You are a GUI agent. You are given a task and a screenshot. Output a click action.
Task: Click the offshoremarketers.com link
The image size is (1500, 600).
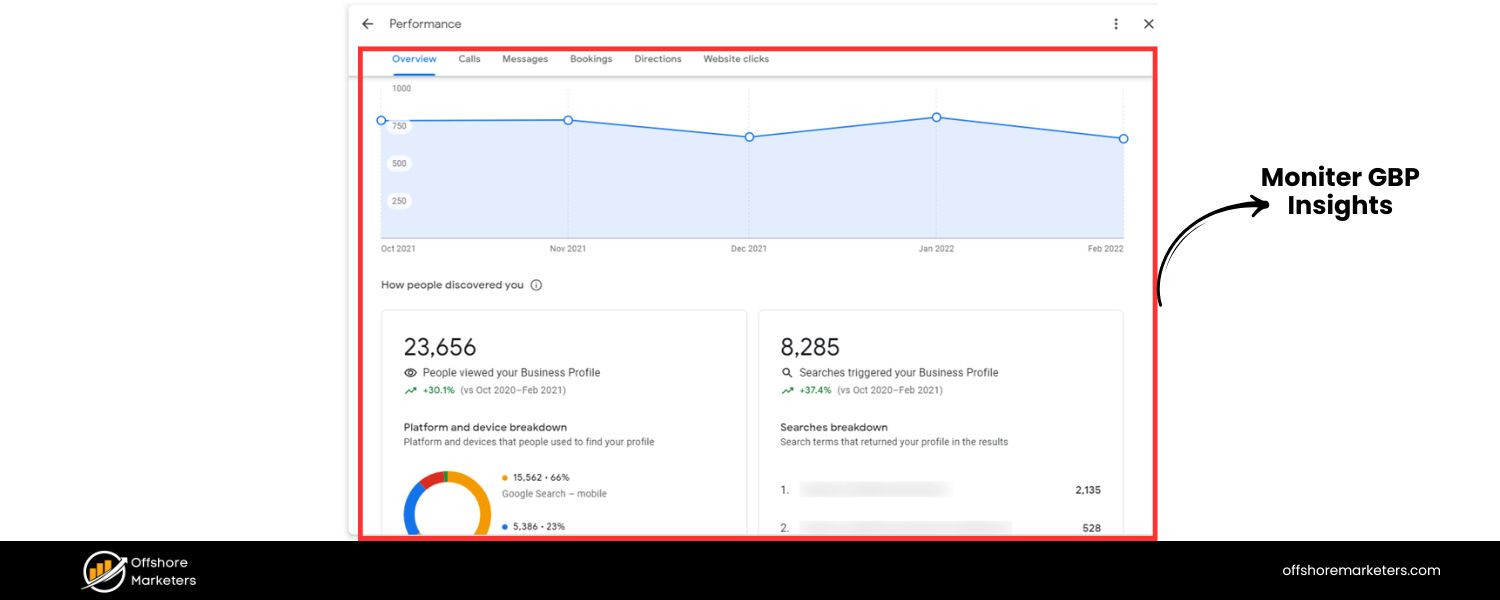[1361, 570]
